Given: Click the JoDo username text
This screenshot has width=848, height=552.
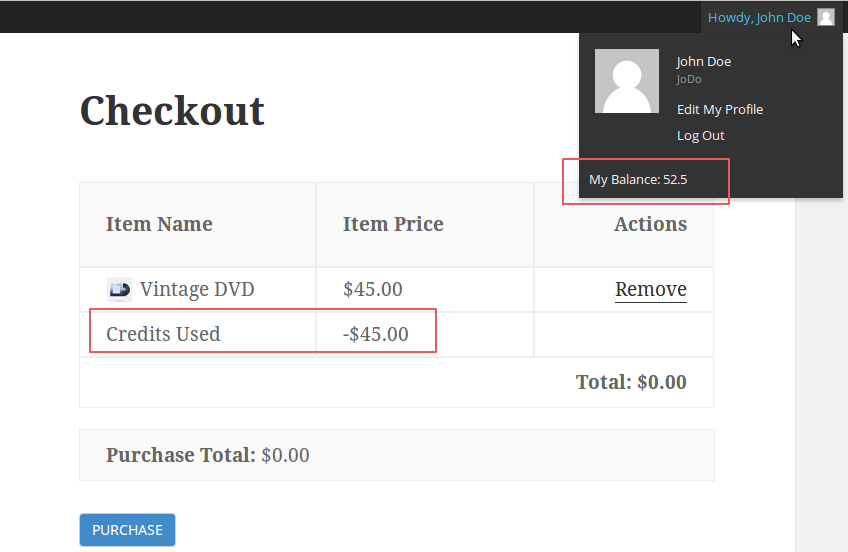Looking at the screenshot, I should pyautogui.click(x=689, y=79).
